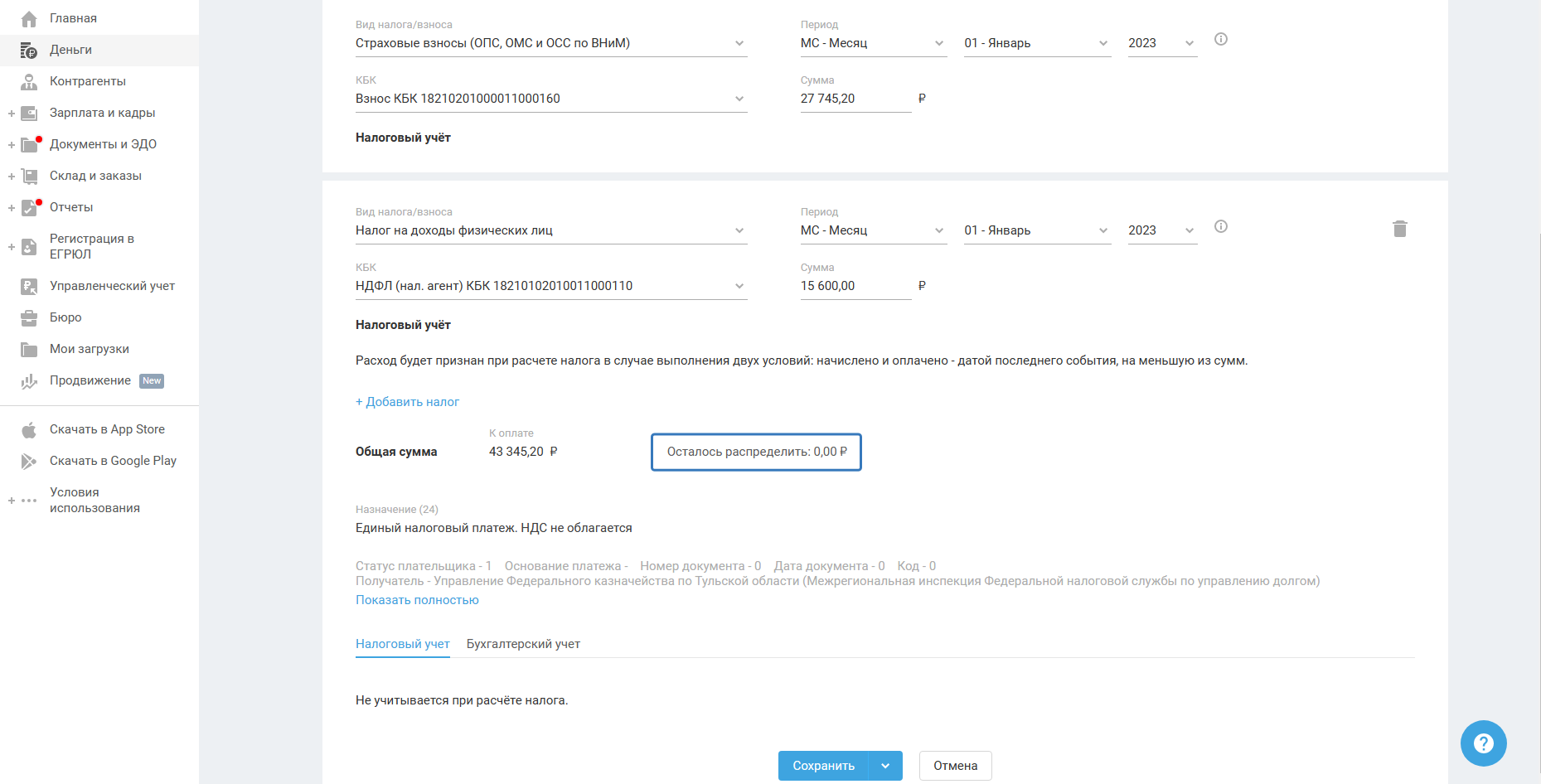The image size is (1541, 784).
Task: Click info icon beside insurance contributions period
Action: point(1220,39)
